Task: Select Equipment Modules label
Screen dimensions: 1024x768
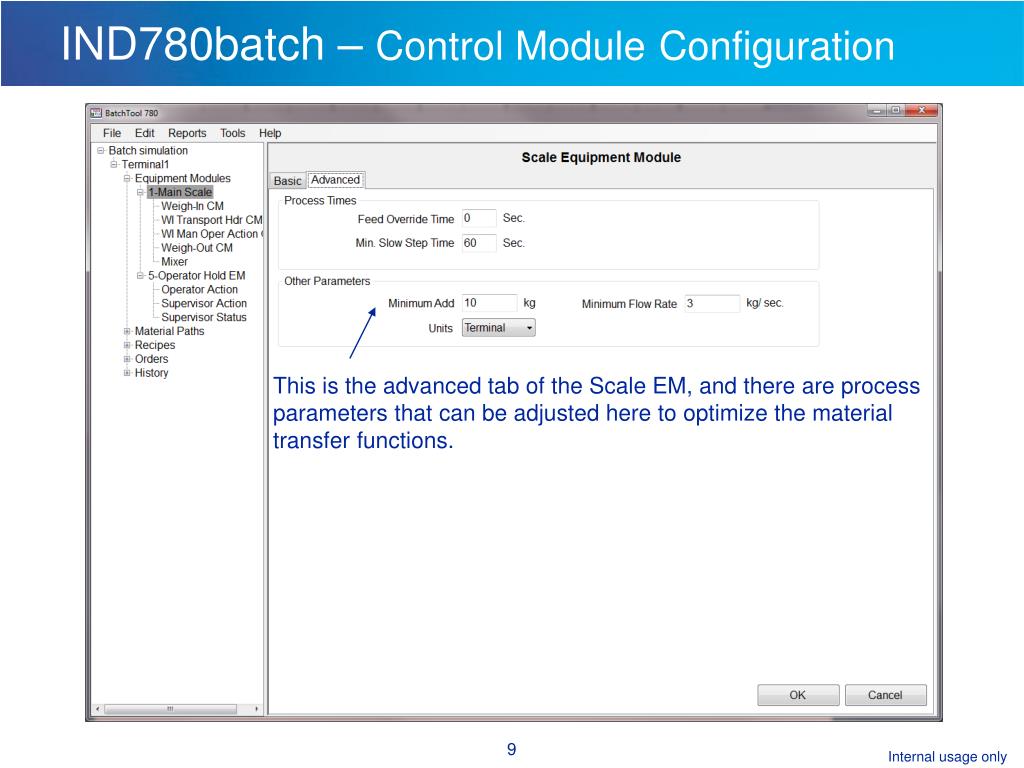Action: [182, 178]
